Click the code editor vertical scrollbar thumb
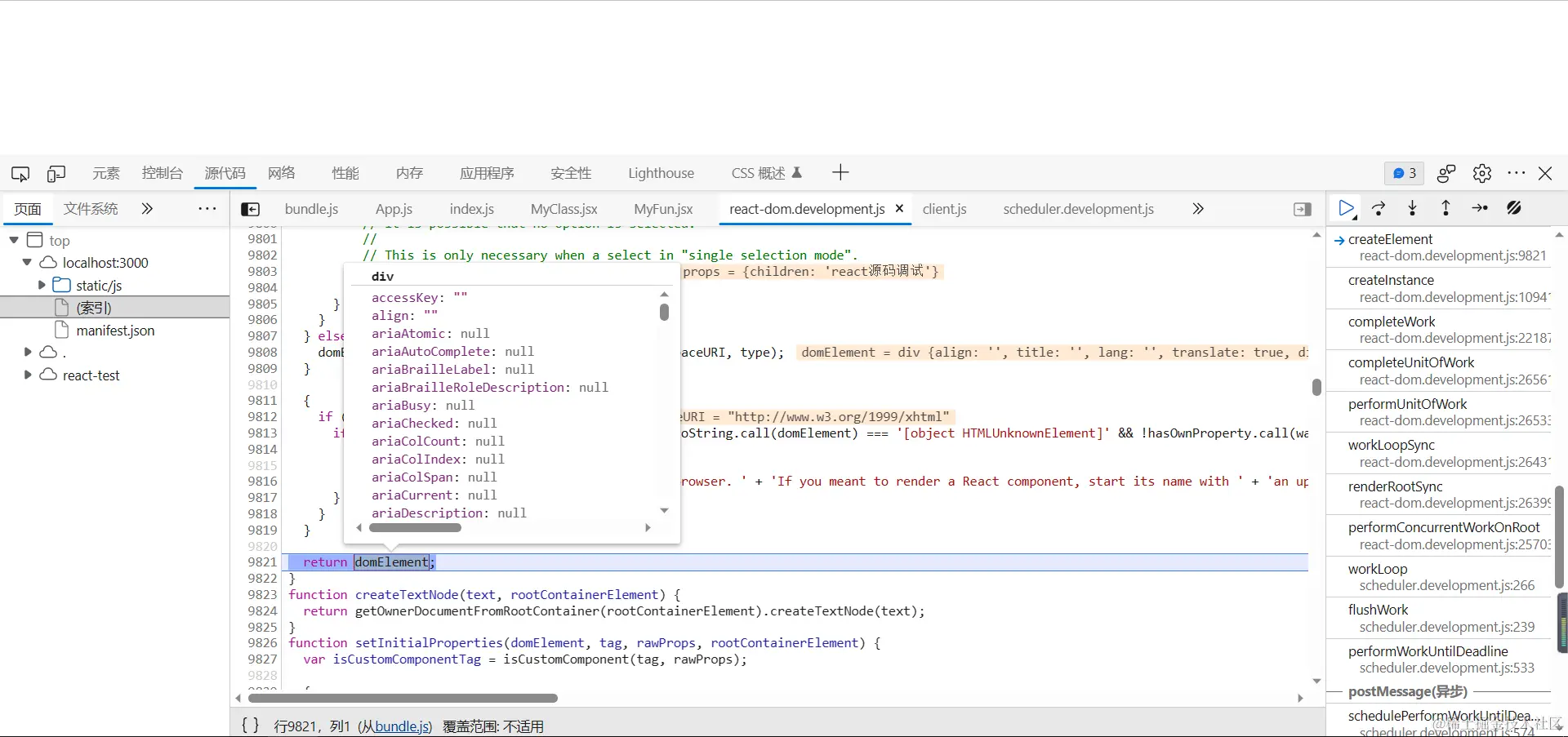Screen dimensions: 1568x737 1316,386
